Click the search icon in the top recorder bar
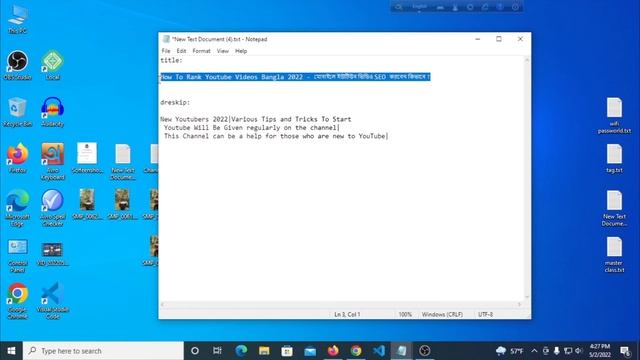The width and height of the screenshot is (640, 360). pyautogui.click(x=398, y=7)
